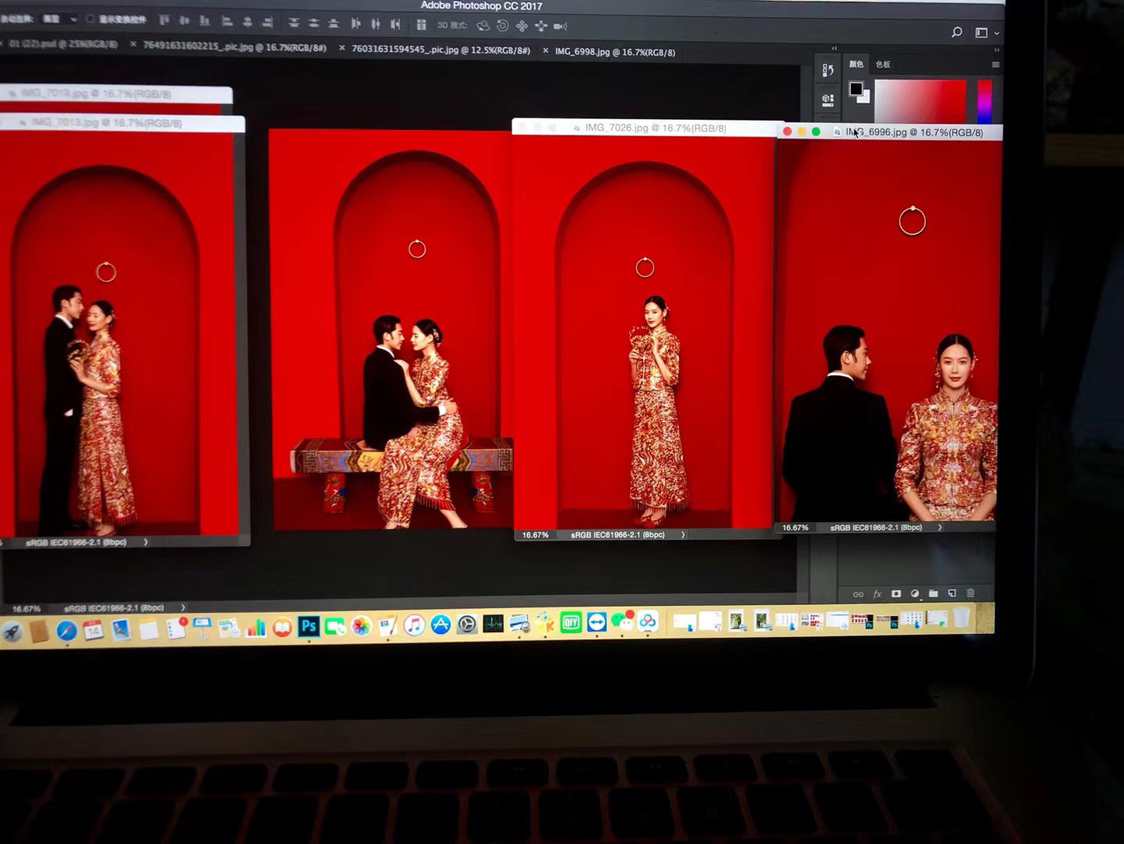Viewport: 1124px width, 844px height.
Task: Open the Calendar app in the Dock
Action: point(94,630)
